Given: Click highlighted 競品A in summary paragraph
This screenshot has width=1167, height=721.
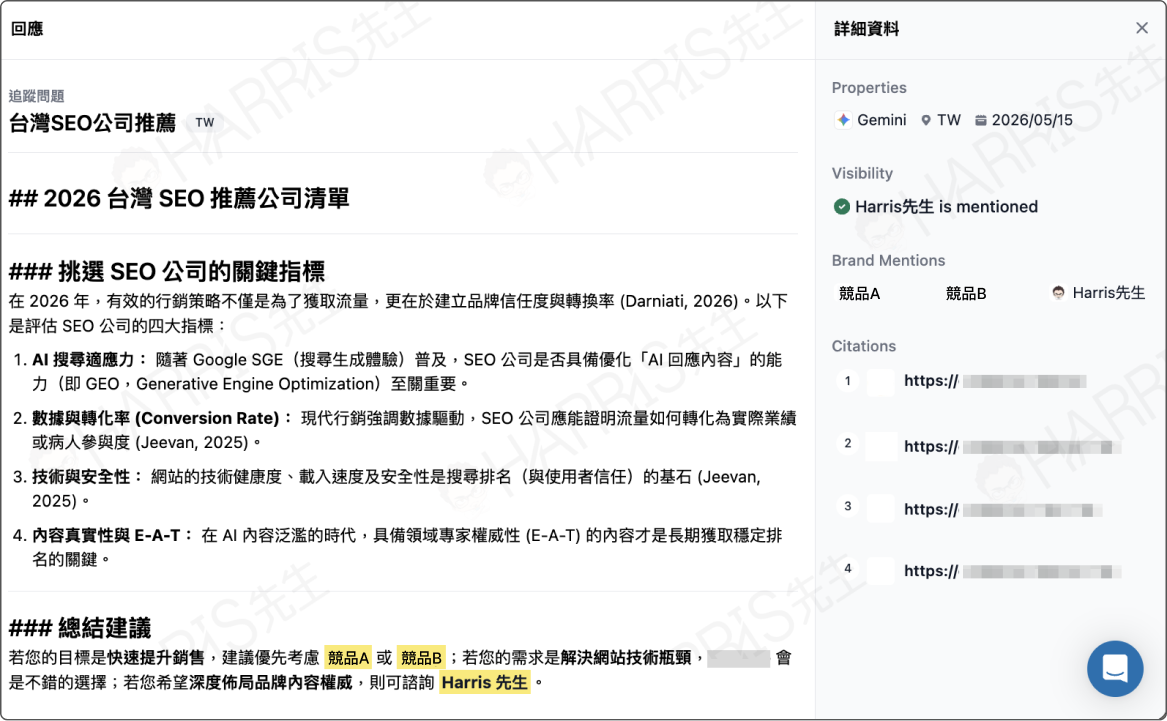Looking at the screenshot, I should tap(348, 658).
